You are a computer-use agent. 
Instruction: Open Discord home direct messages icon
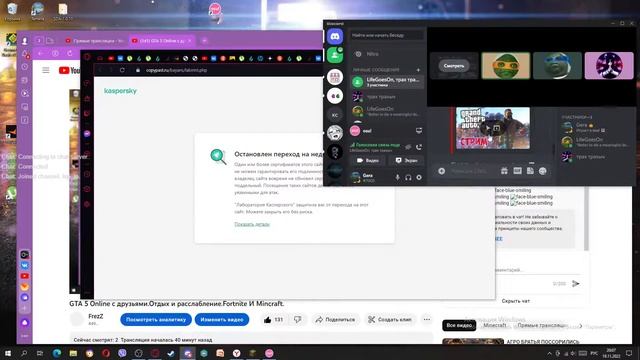click(x=335, y=37)
